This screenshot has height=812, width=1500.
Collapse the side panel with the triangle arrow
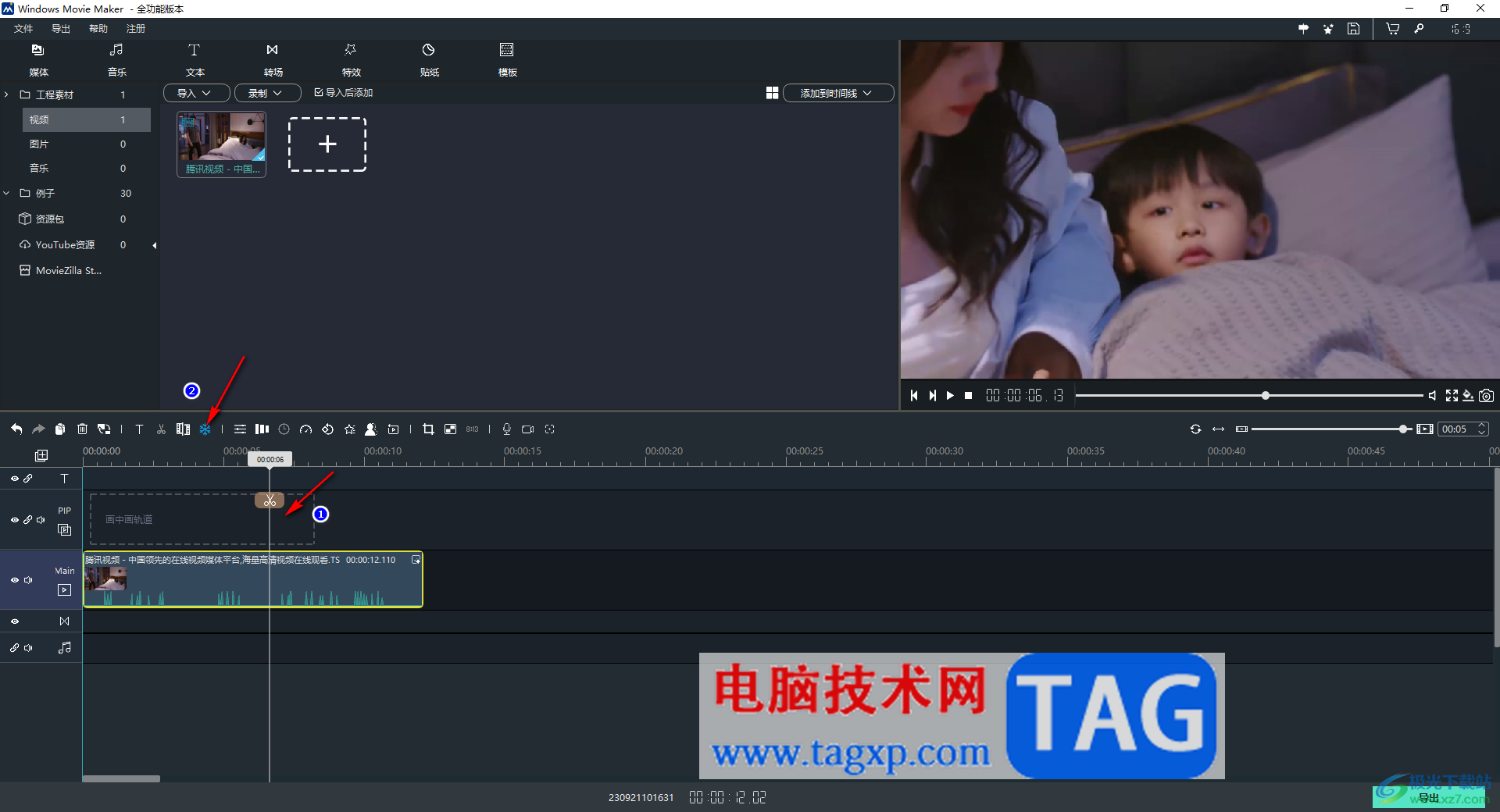click(155, 245)
